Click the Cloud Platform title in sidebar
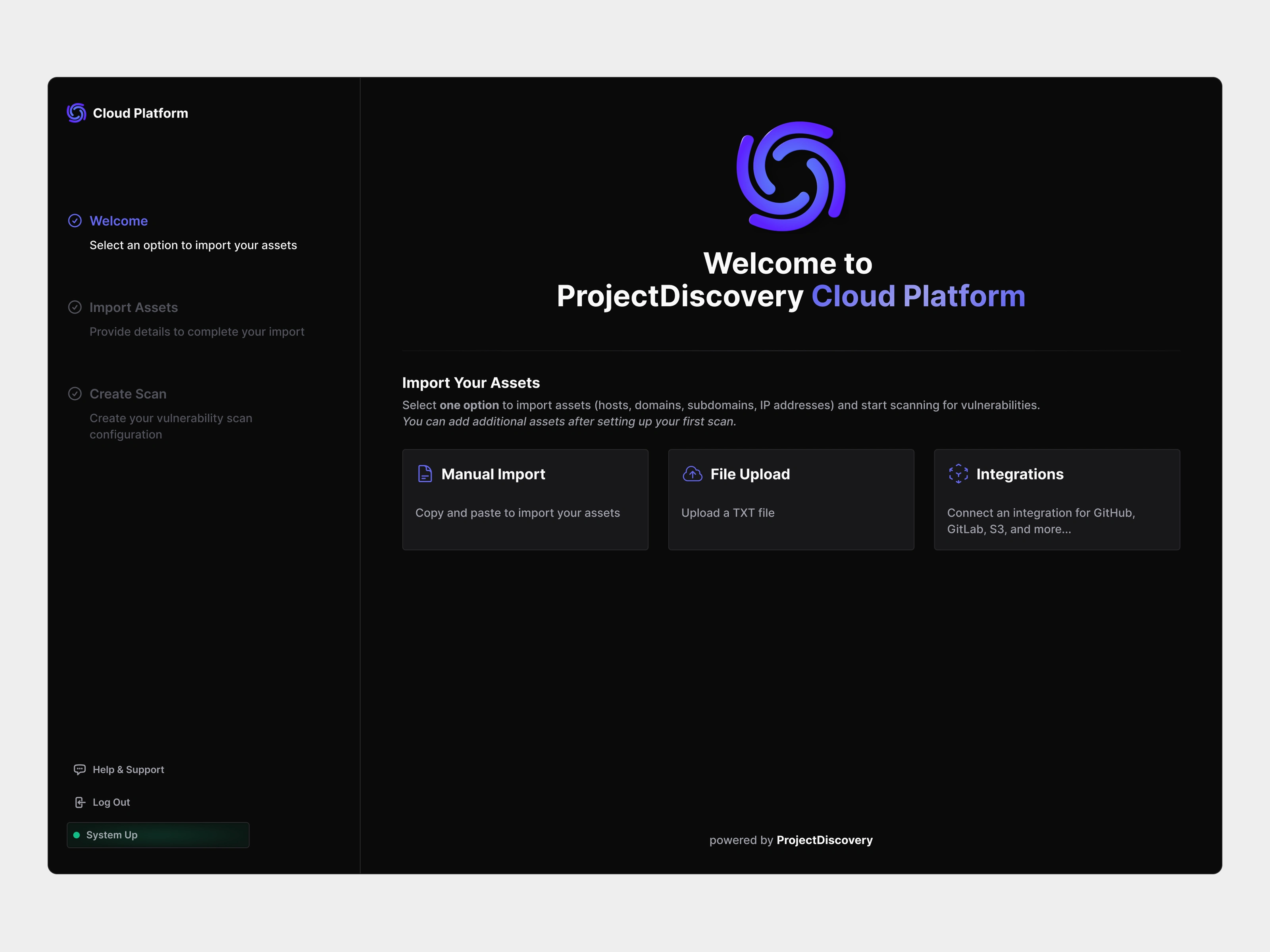 pos(140,113)
